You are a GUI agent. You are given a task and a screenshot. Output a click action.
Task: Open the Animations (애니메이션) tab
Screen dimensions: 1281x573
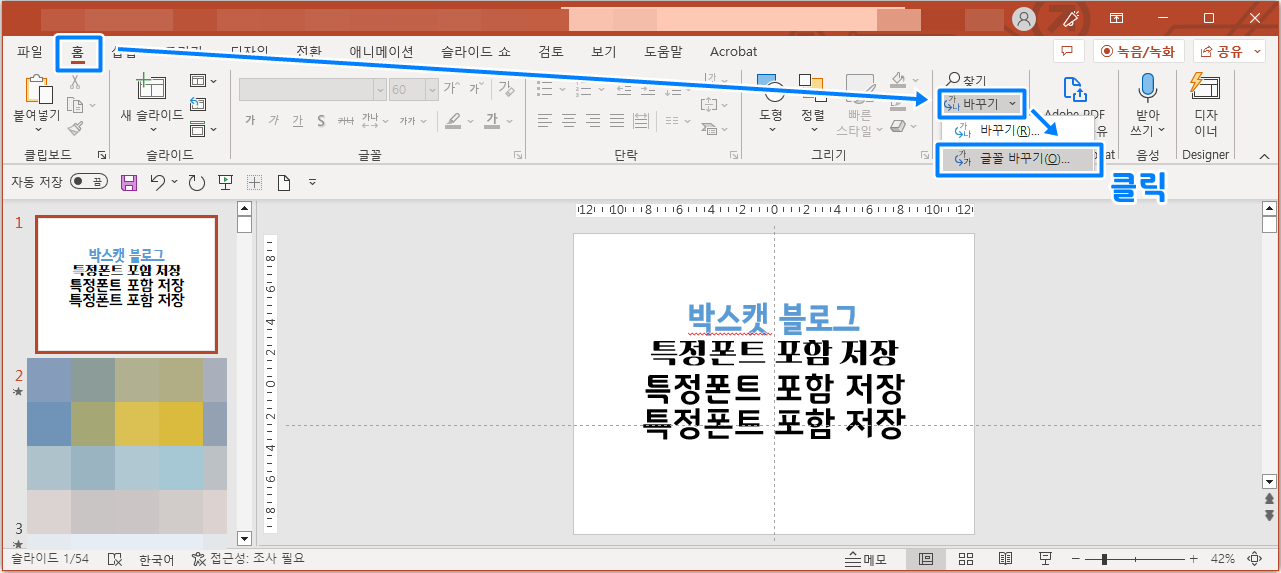pos(380,51)
